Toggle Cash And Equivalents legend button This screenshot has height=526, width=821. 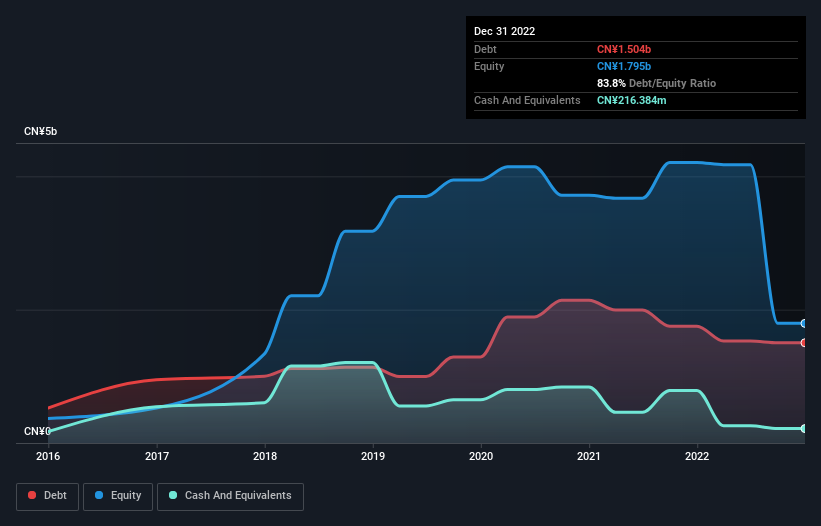tap(230, 496)
